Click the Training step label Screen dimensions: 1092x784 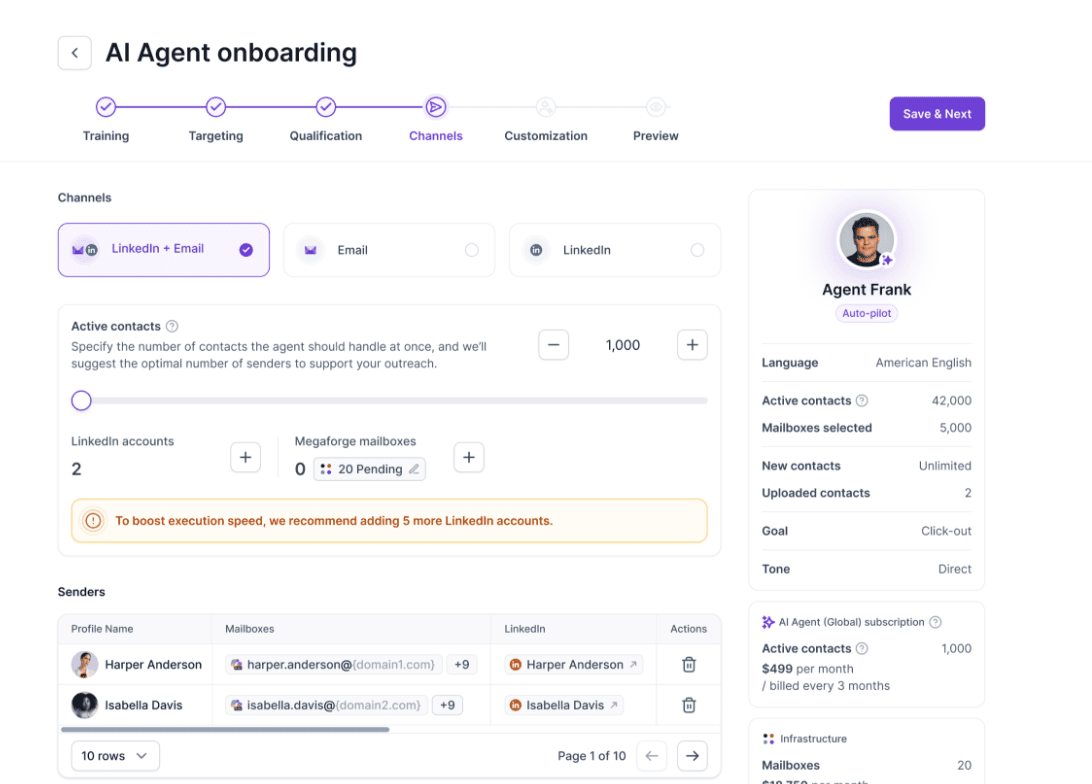click(x=106, y=136)
